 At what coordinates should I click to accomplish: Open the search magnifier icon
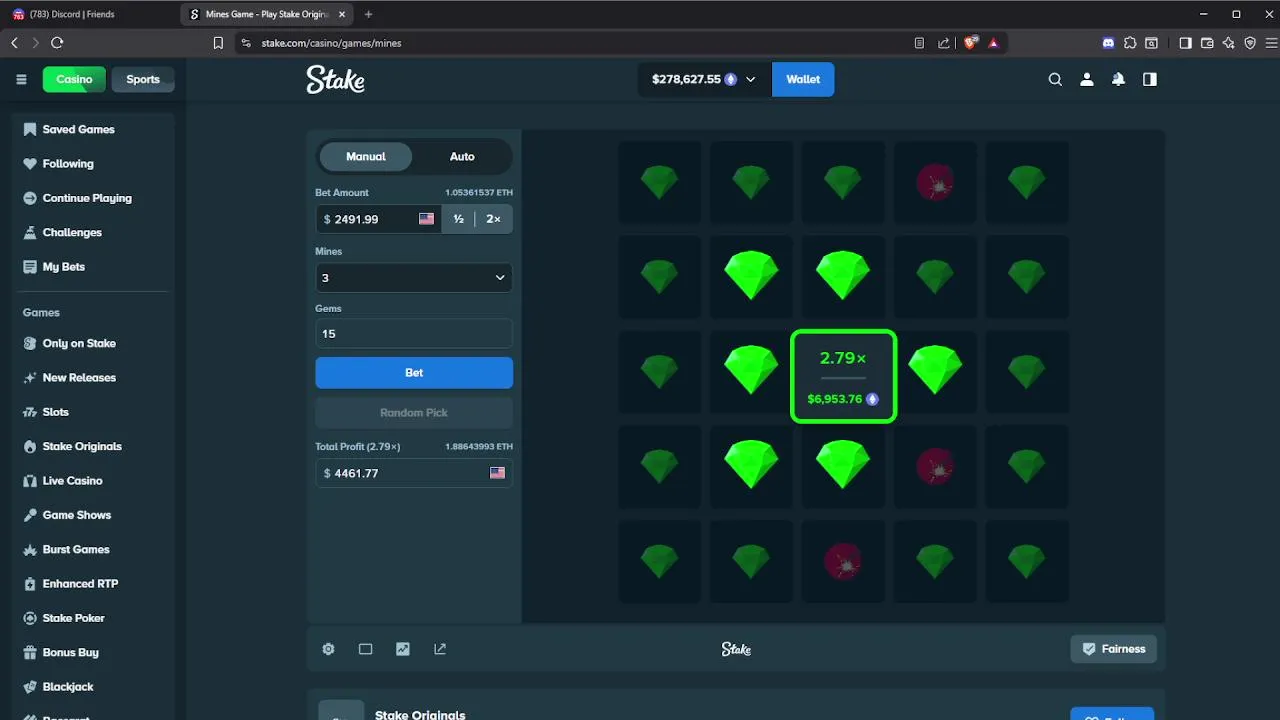point(1055,80)
